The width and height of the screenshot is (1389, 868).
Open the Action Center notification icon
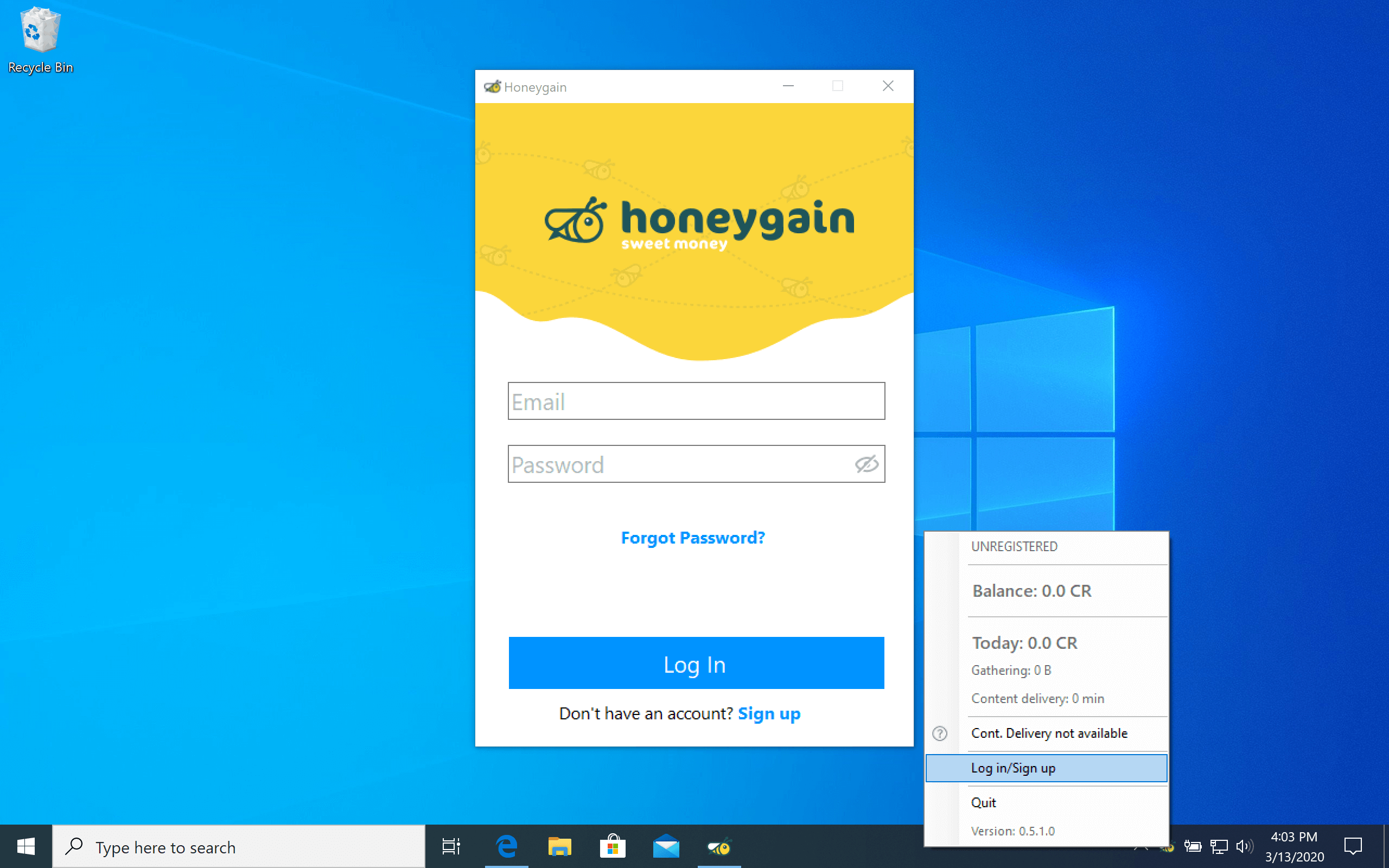[x=1353, y=846]
